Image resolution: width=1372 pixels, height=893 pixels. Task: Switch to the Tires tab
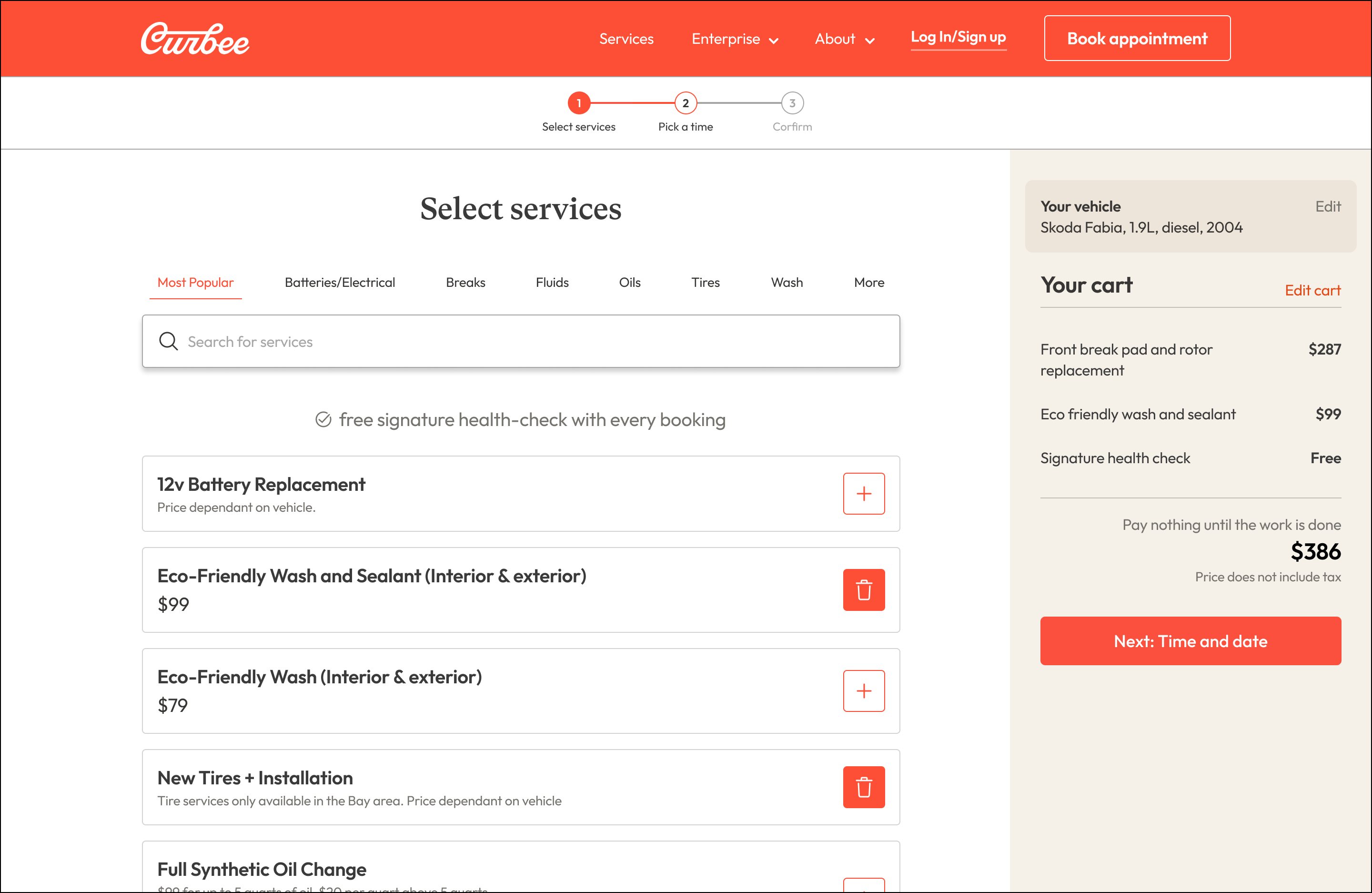coord(705,283)
